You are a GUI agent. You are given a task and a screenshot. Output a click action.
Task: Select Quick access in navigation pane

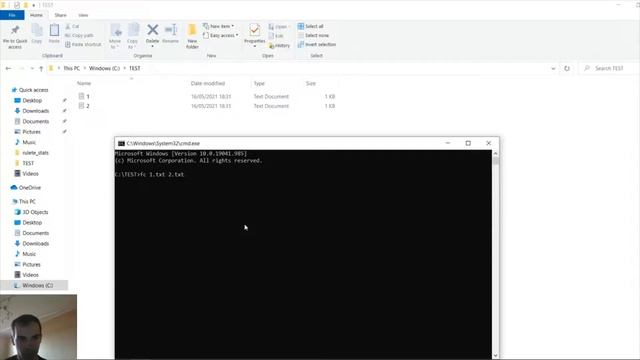coord(33,90)
